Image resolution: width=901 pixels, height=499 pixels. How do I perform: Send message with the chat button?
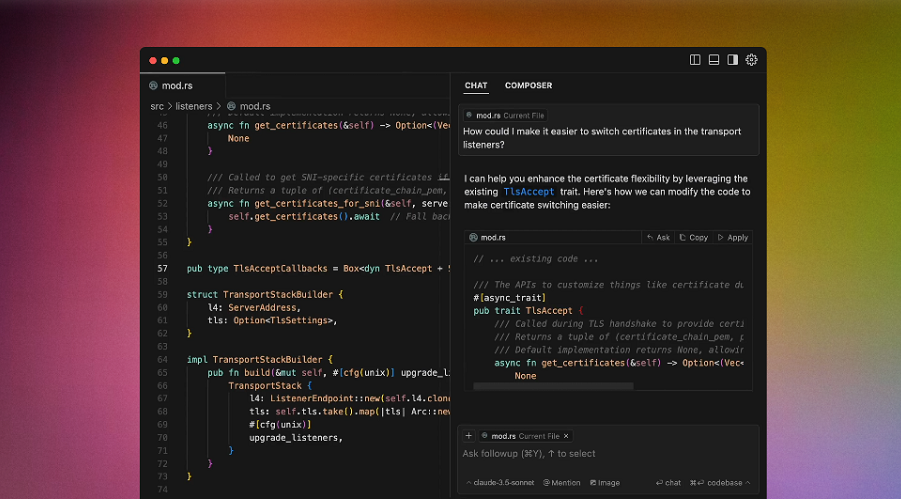[x=669, y=483]
